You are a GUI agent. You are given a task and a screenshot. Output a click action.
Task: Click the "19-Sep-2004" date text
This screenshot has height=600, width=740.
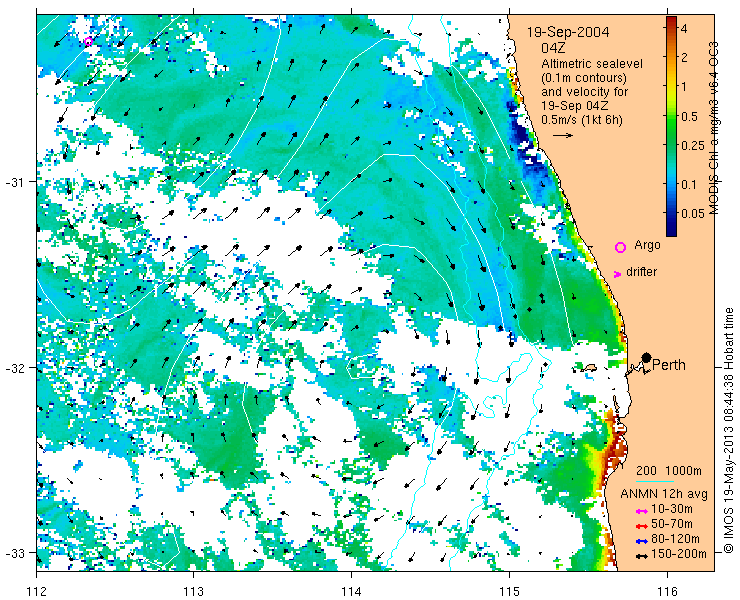[x=568, y=32]
